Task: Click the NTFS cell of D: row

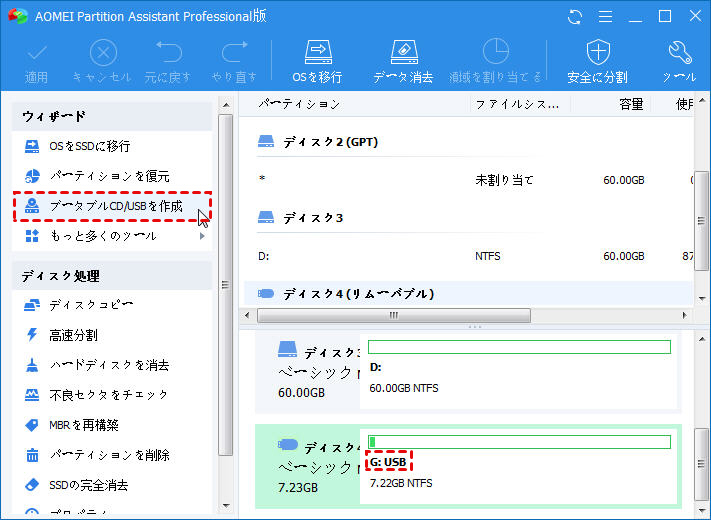Action: [x=487, y=256]
